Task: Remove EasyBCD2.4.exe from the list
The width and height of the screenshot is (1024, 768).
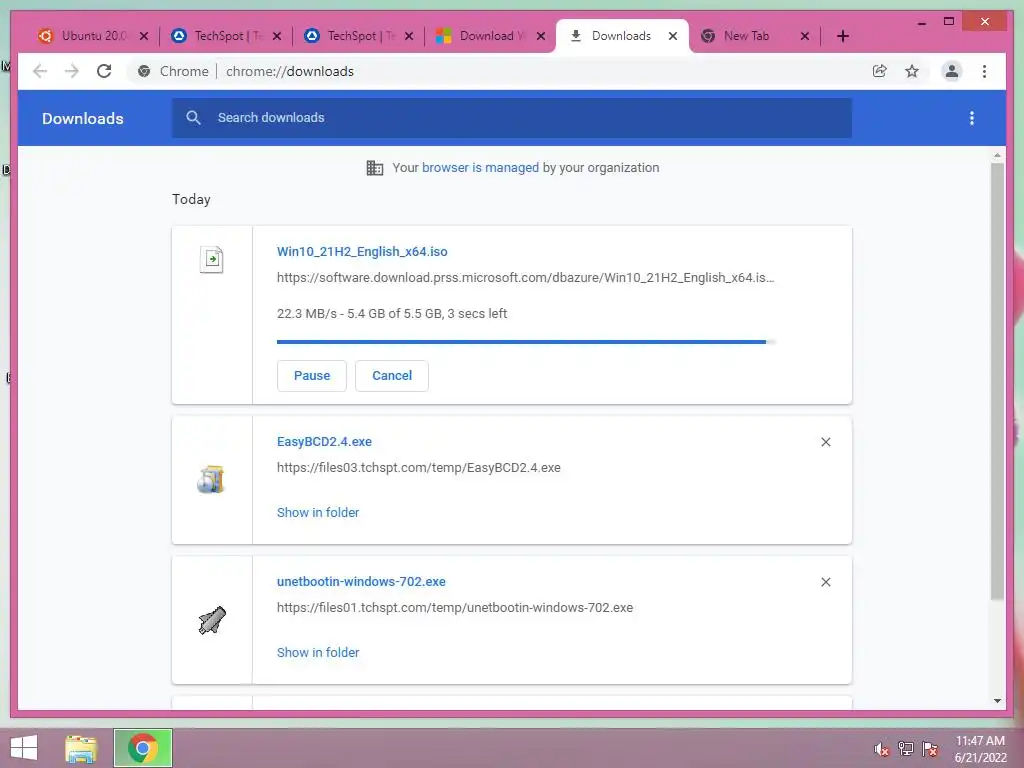Action: click(x=825, y=442)
